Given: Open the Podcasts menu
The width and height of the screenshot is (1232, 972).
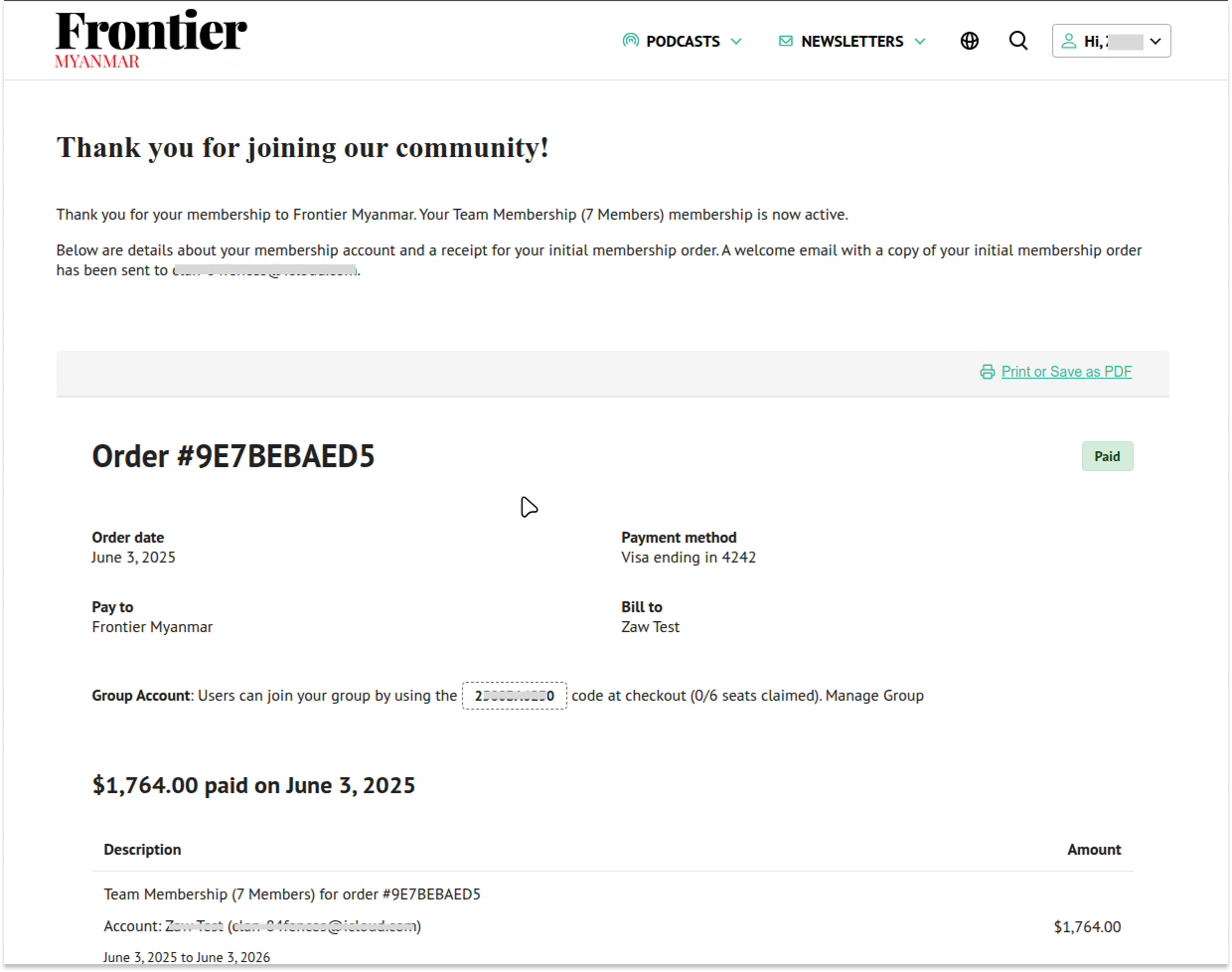Looking at the screenshot, I should click(x=683, y=41).
